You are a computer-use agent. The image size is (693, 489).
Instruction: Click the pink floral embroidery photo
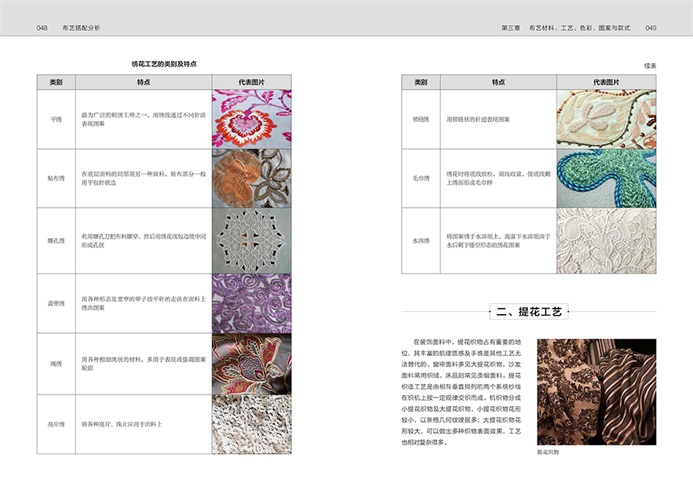point(251,118)
